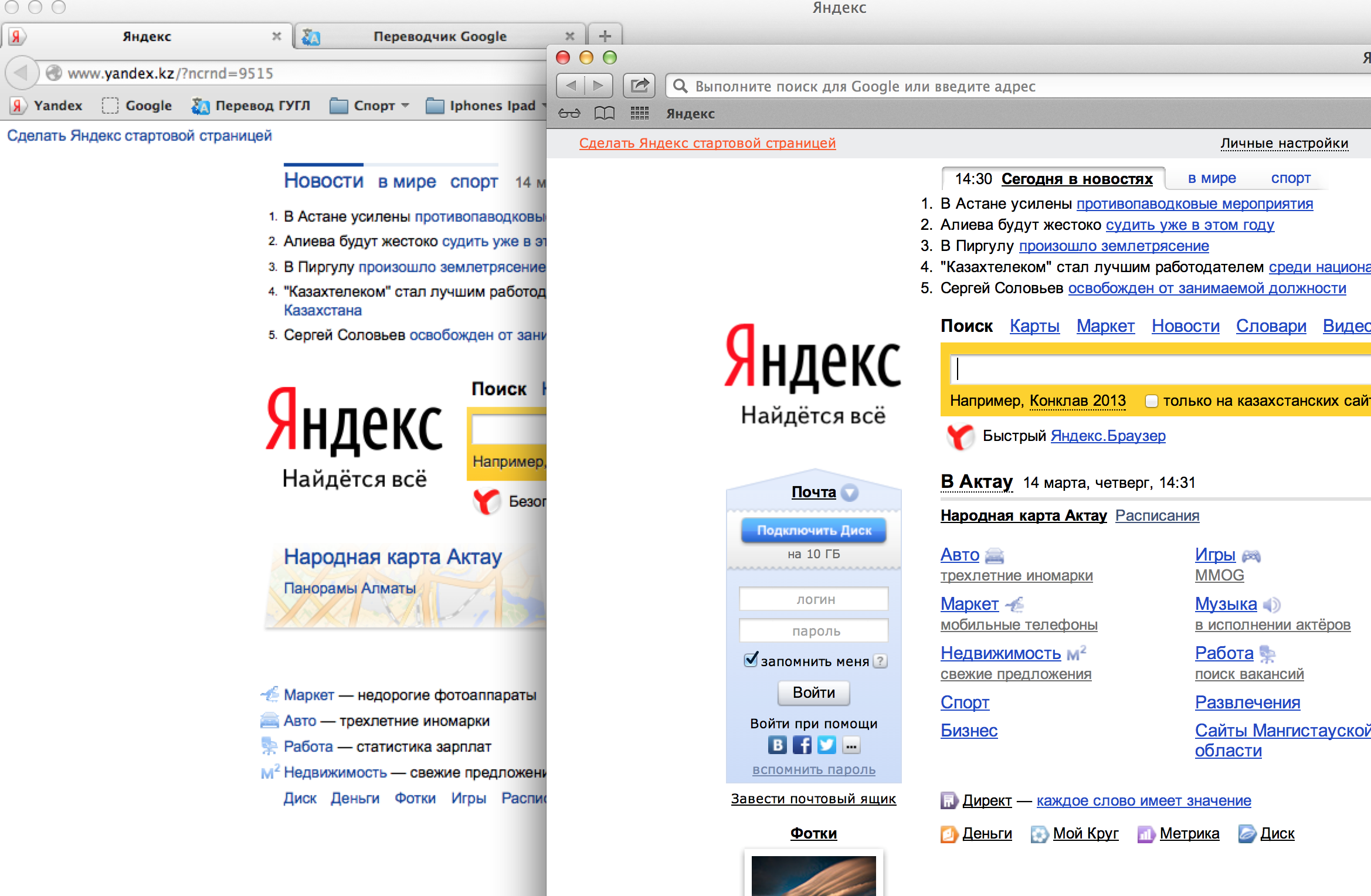Click the Yandex Browser icon in Safari page

coord(960,436)
